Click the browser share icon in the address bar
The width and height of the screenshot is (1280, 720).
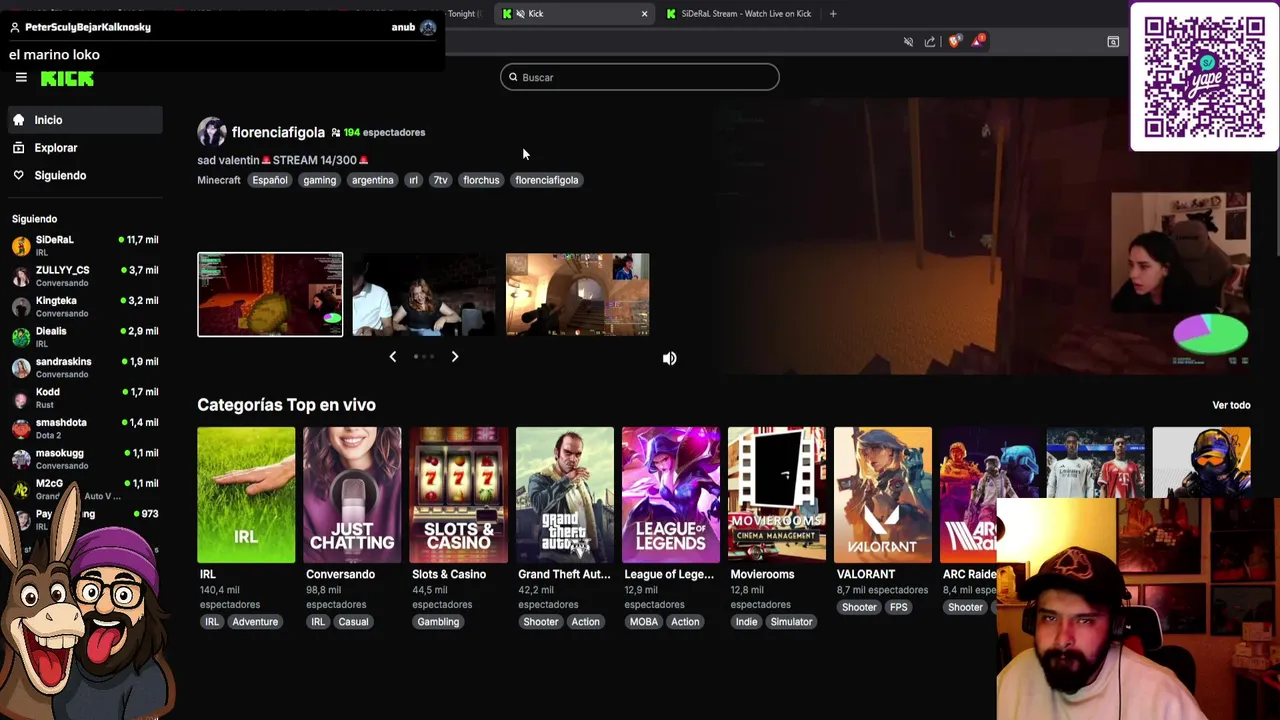(930, 41)
